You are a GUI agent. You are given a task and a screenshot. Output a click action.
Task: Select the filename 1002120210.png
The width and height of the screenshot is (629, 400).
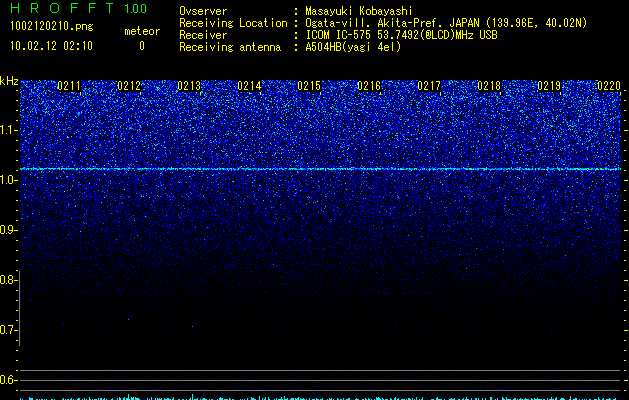tap(52, 26)
